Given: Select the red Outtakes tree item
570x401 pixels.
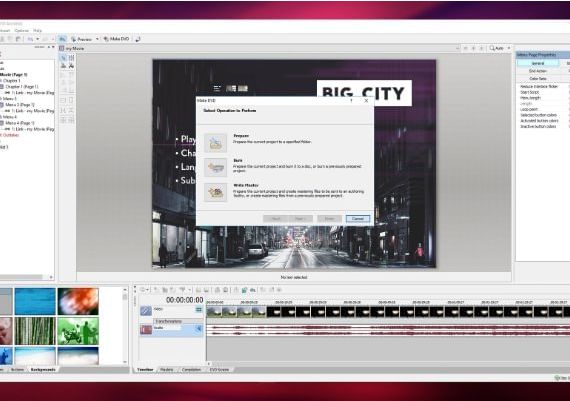Looking at the screenshot, I should point(10,135).
